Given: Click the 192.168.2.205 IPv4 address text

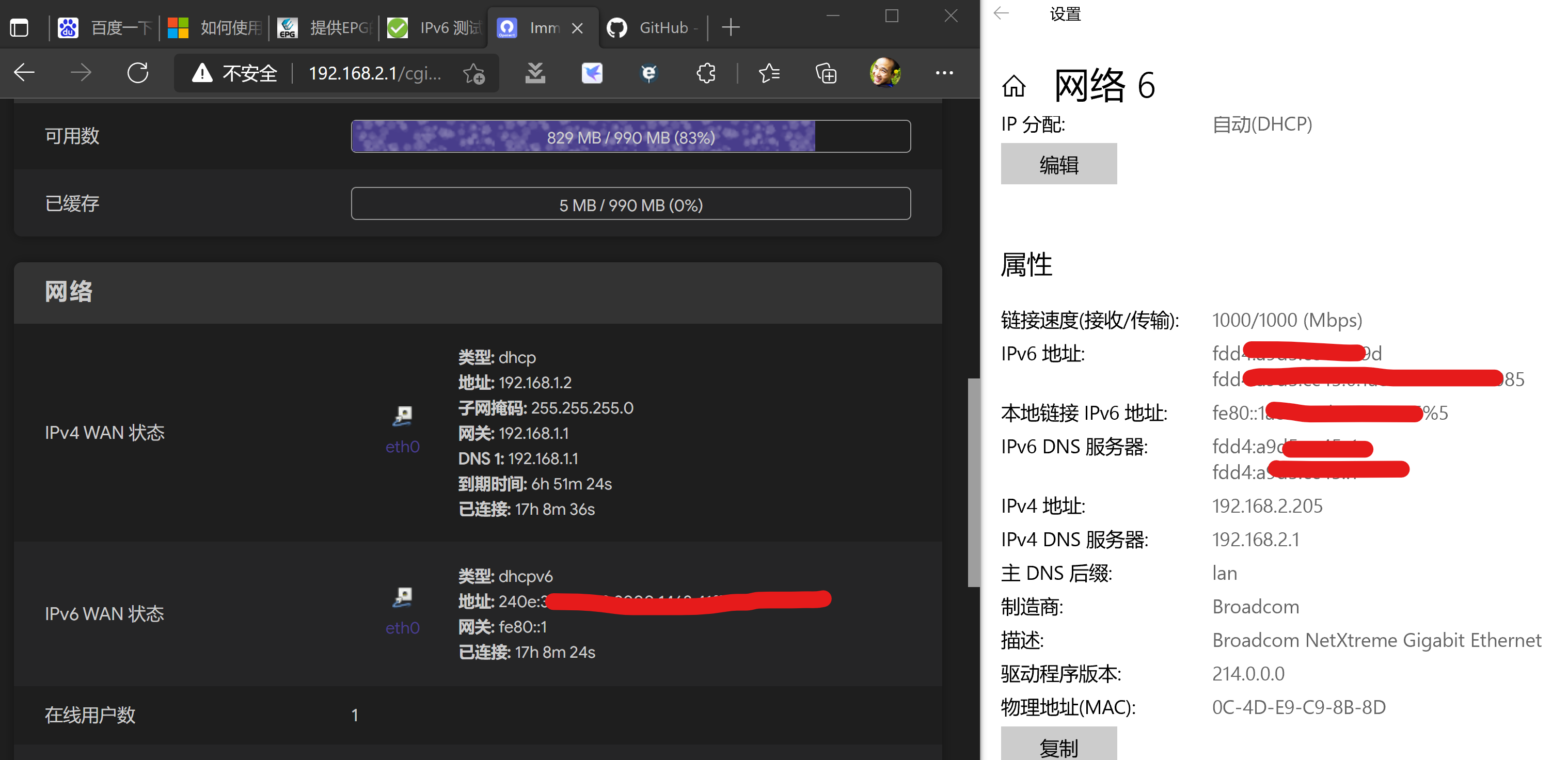Looking at the screenshot, I should (x=1266, y=505).
